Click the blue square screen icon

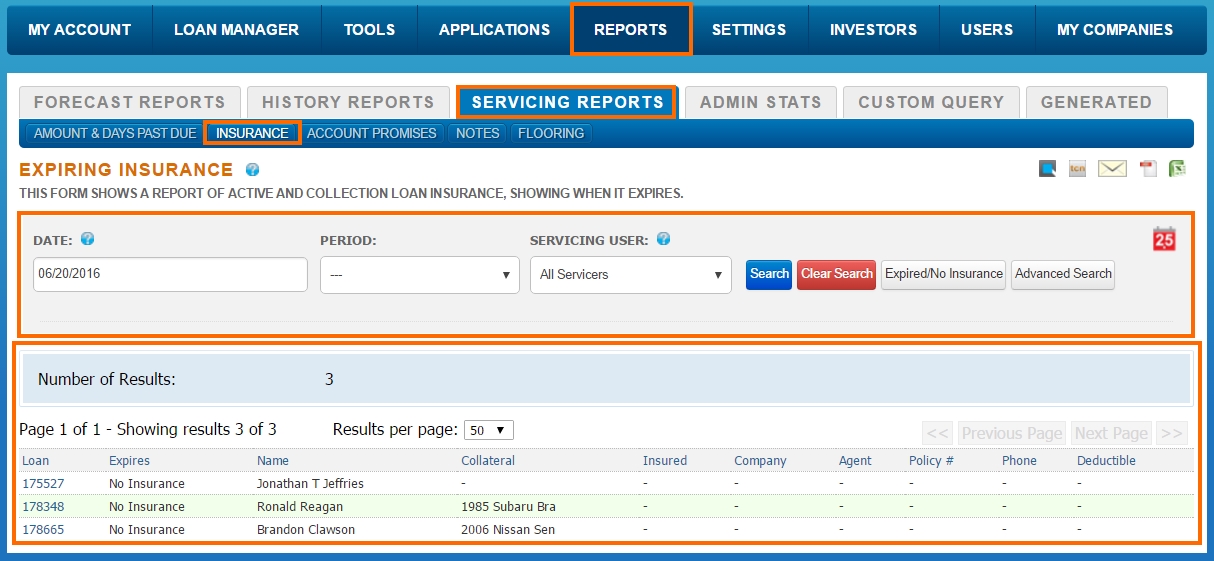click(x=1047, y=169)
